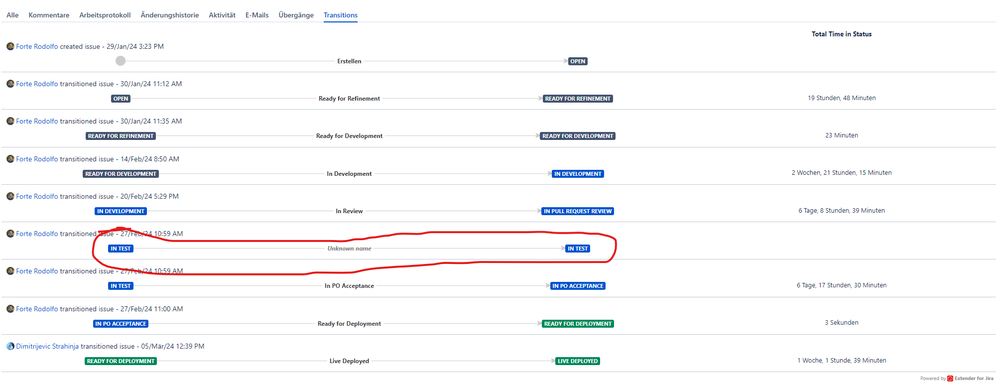
Task: Click READY FOR DEVELOPMENT source badge on 14/Feb row
Action: tap(120, 174)
